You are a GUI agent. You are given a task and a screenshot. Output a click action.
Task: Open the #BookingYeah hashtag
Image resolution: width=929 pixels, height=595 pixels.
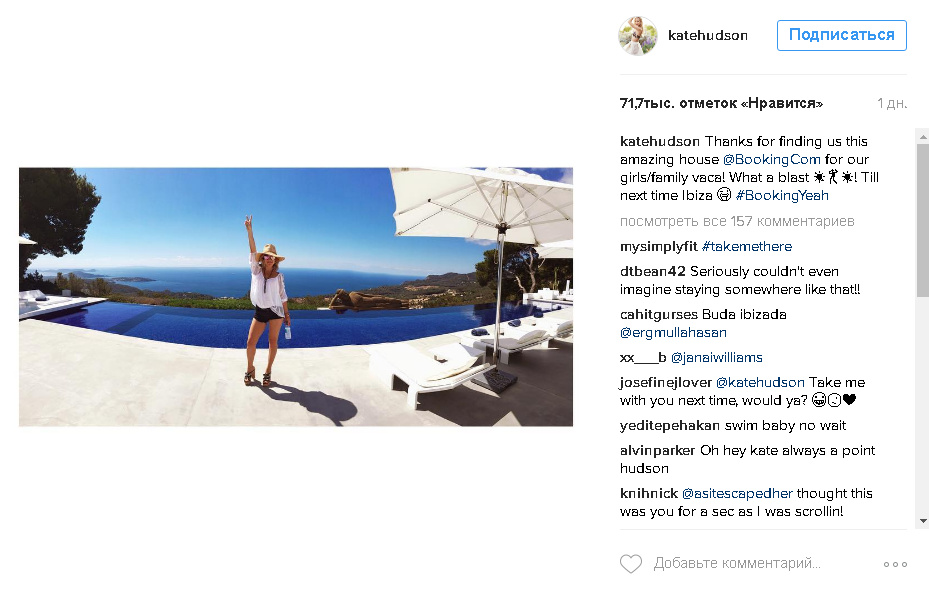[782, 195]
